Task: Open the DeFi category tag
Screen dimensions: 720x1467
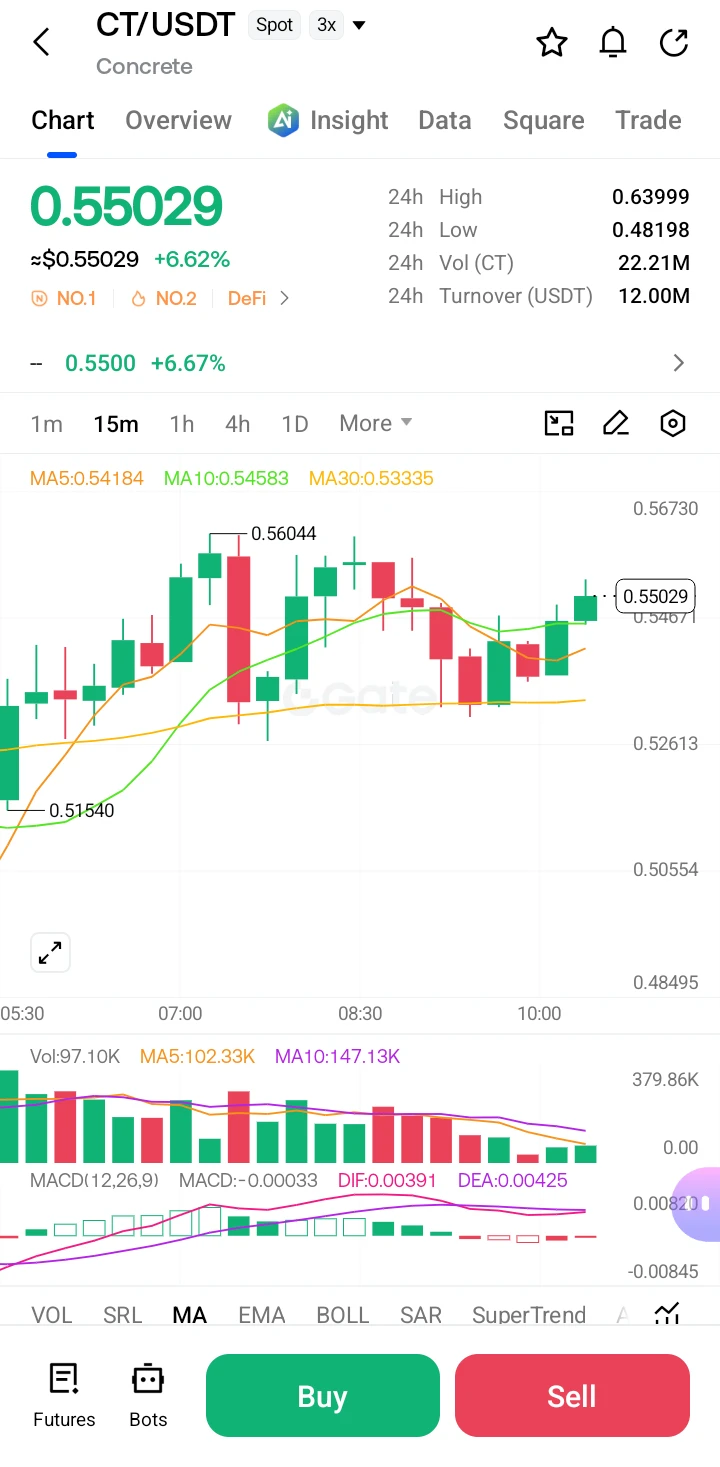Action: (247, 298)
